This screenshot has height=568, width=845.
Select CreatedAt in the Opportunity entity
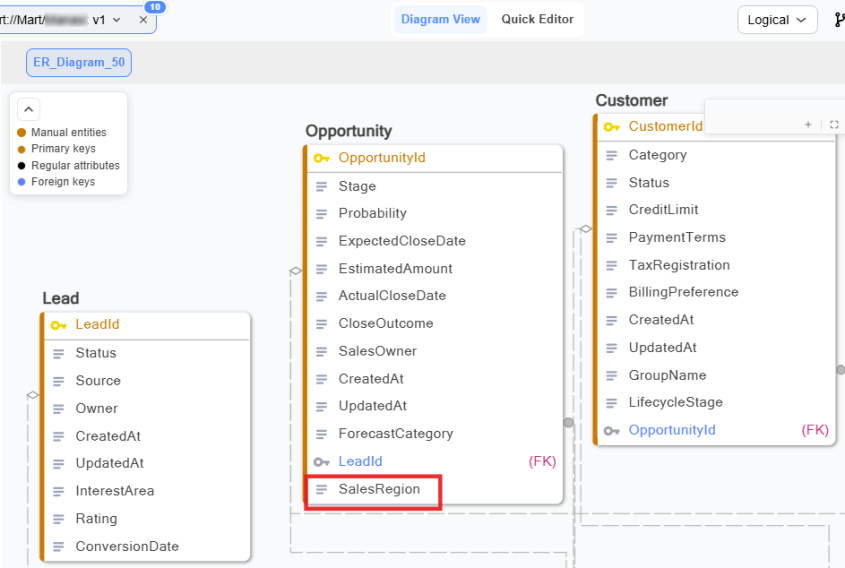click(x=371, y=379)
